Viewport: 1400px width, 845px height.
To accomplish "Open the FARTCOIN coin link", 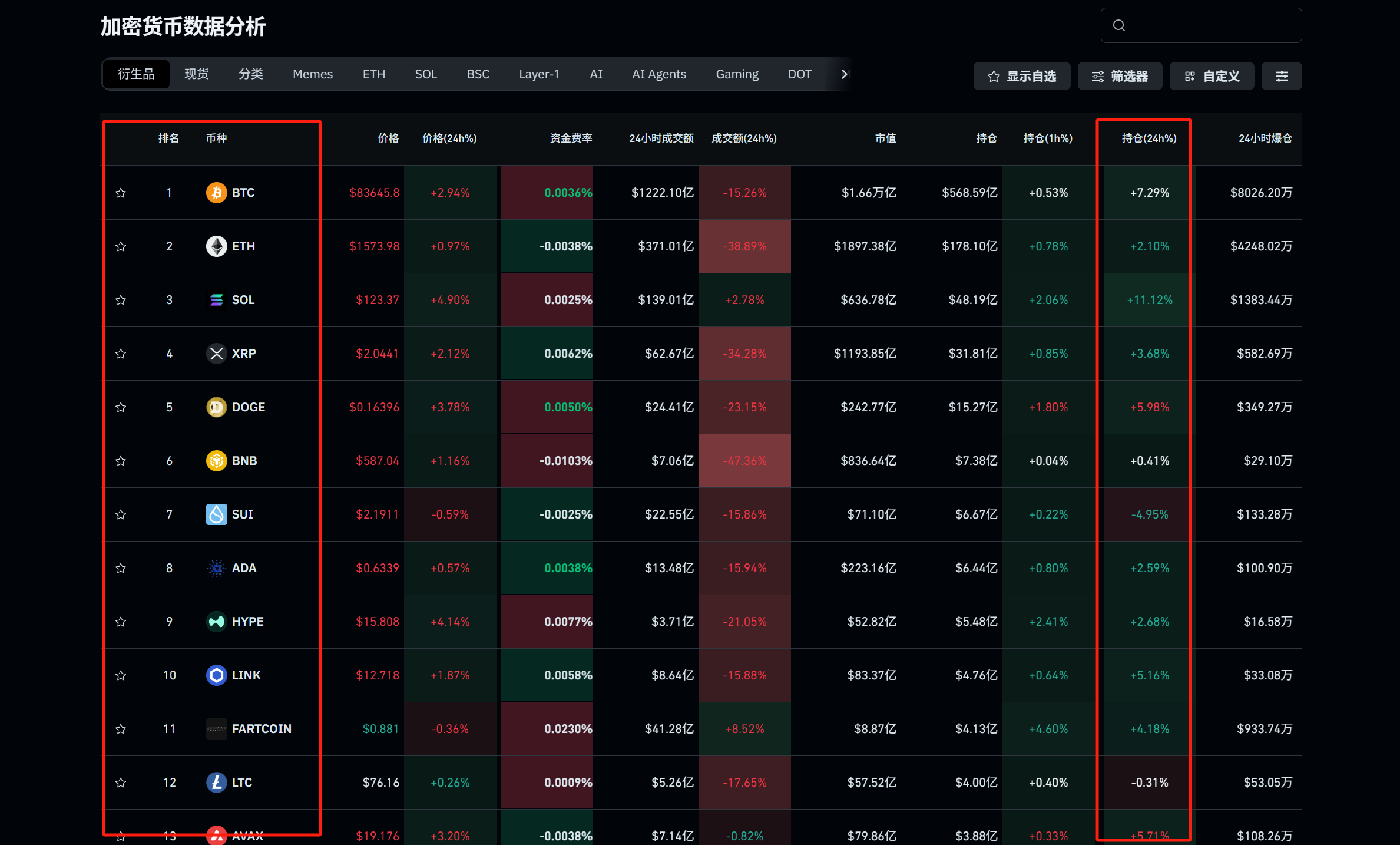I will tap(261, 729).
